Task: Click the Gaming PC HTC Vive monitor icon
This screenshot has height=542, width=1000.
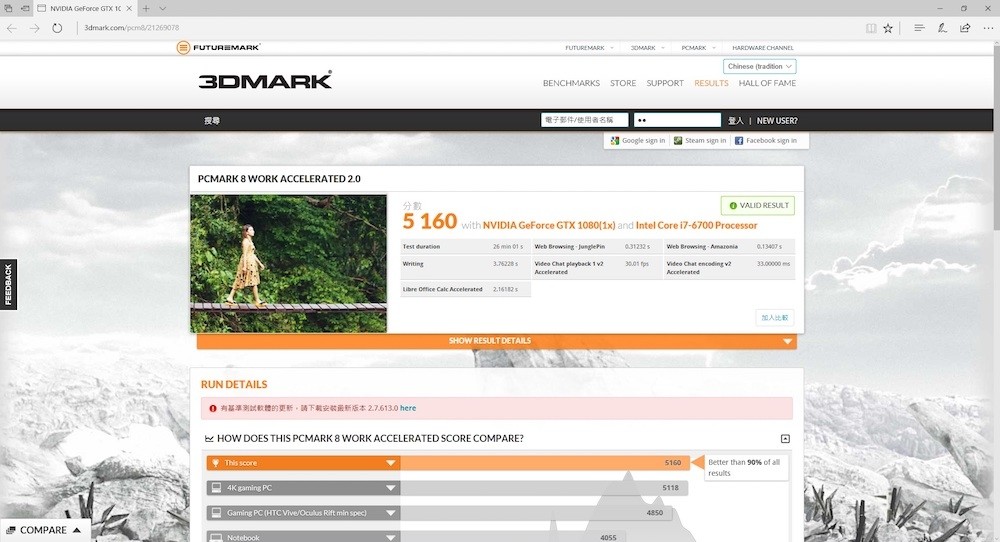Action: pyautogui.click(x=216, y=513)
